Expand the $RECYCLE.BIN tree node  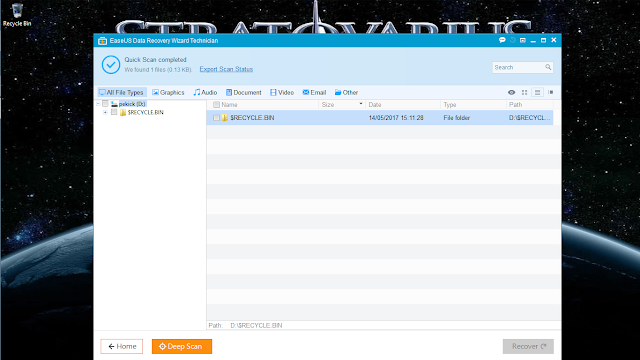point(105,112)
